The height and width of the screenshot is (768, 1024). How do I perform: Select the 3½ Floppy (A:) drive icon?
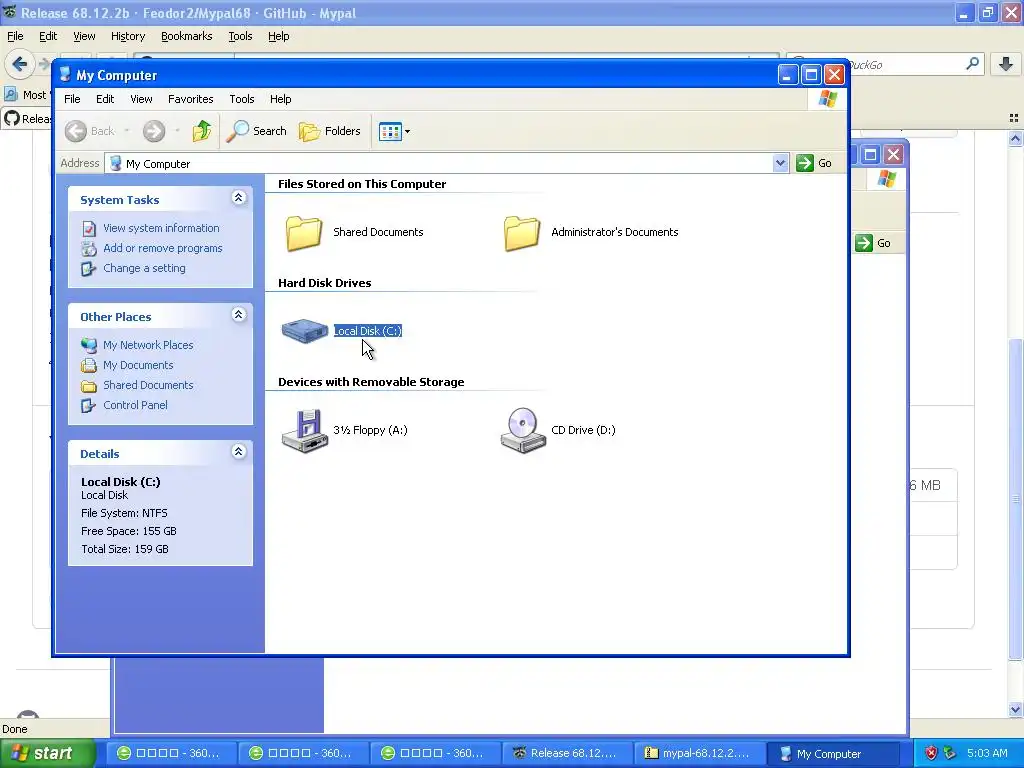[x=304, y=430]
